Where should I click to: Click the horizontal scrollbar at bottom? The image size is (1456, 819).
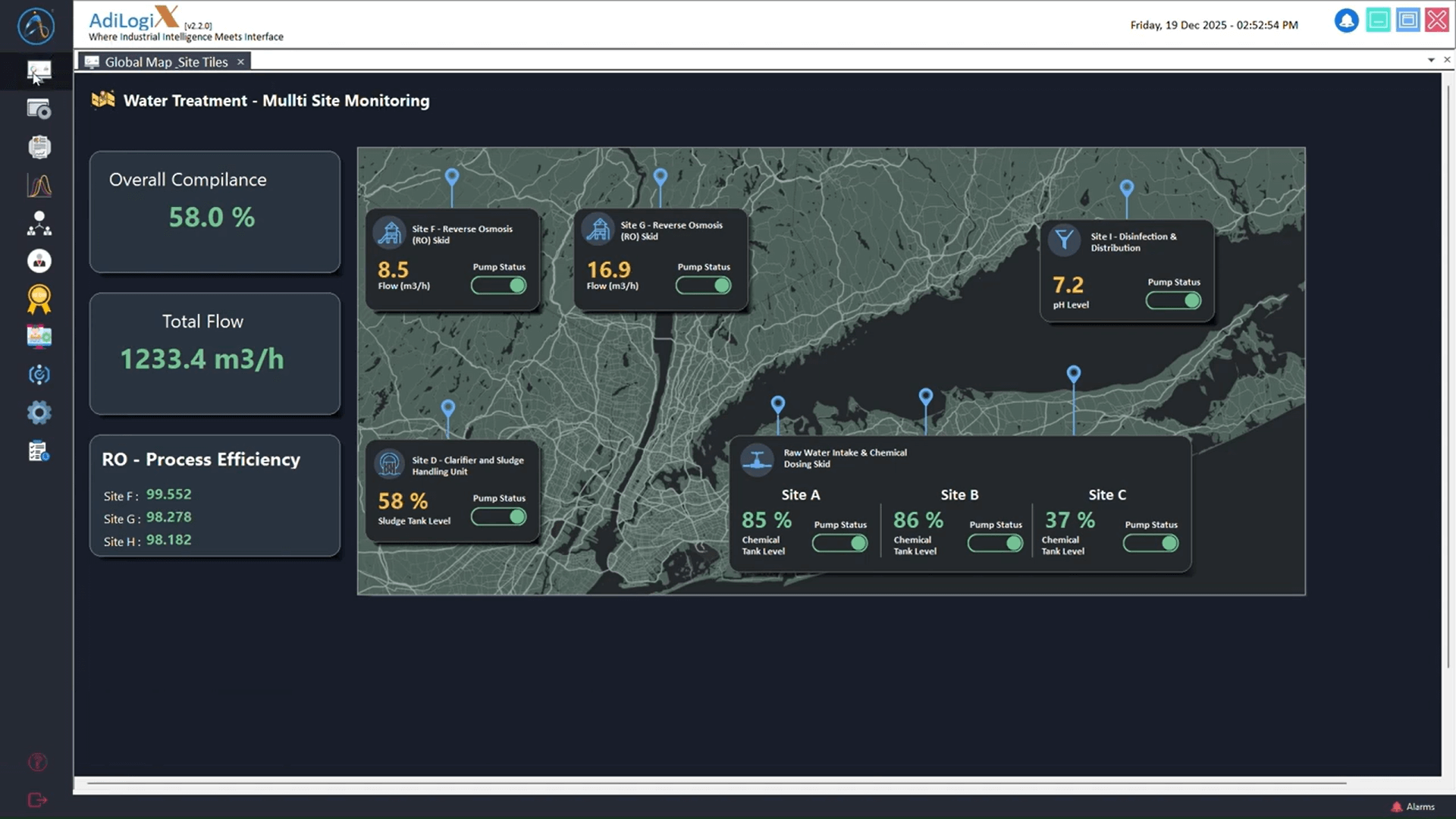click(x=716, y=783)
